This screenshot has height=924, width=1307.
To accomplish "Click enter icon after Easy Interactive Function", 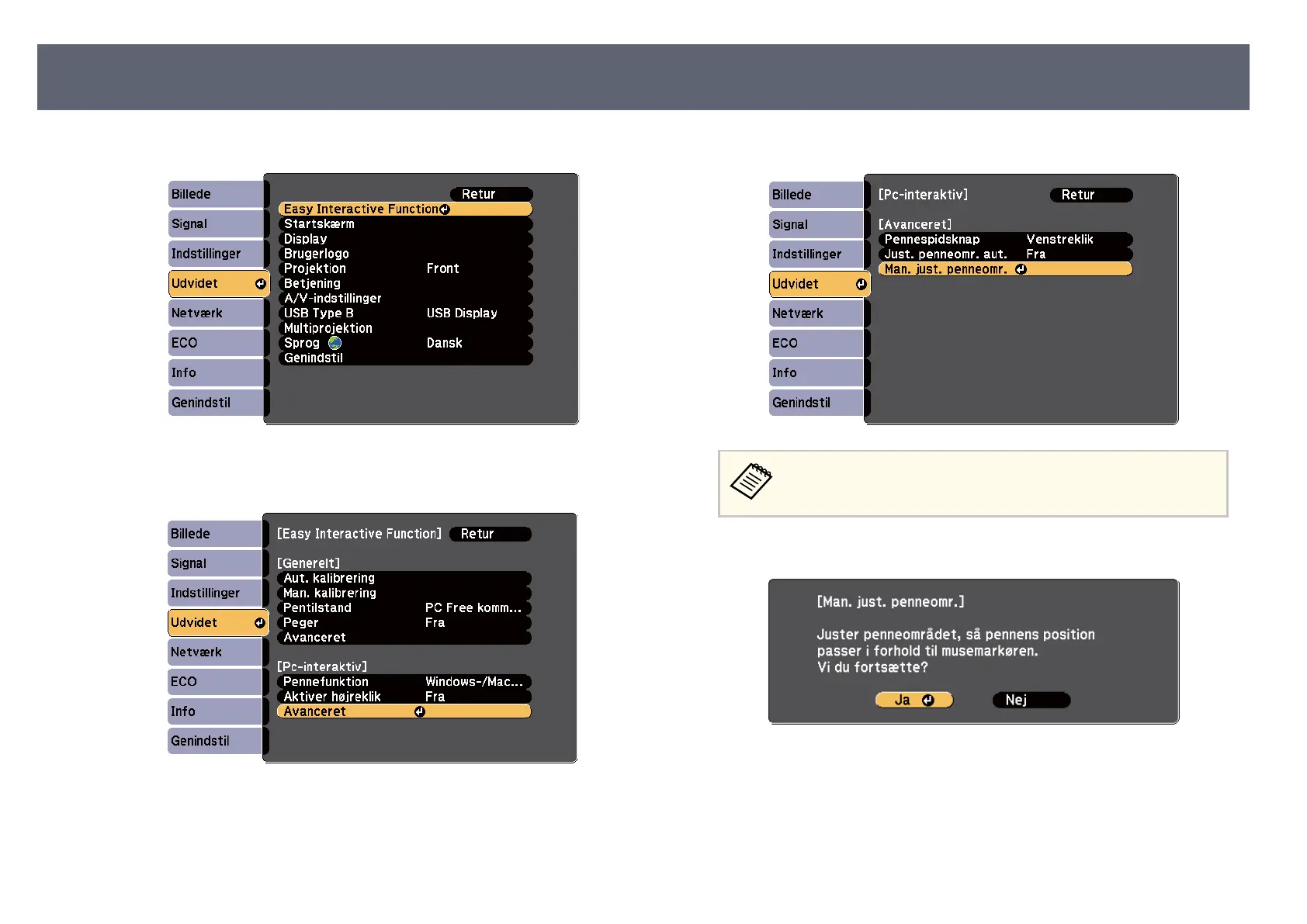I will click(x=445, y=209).
